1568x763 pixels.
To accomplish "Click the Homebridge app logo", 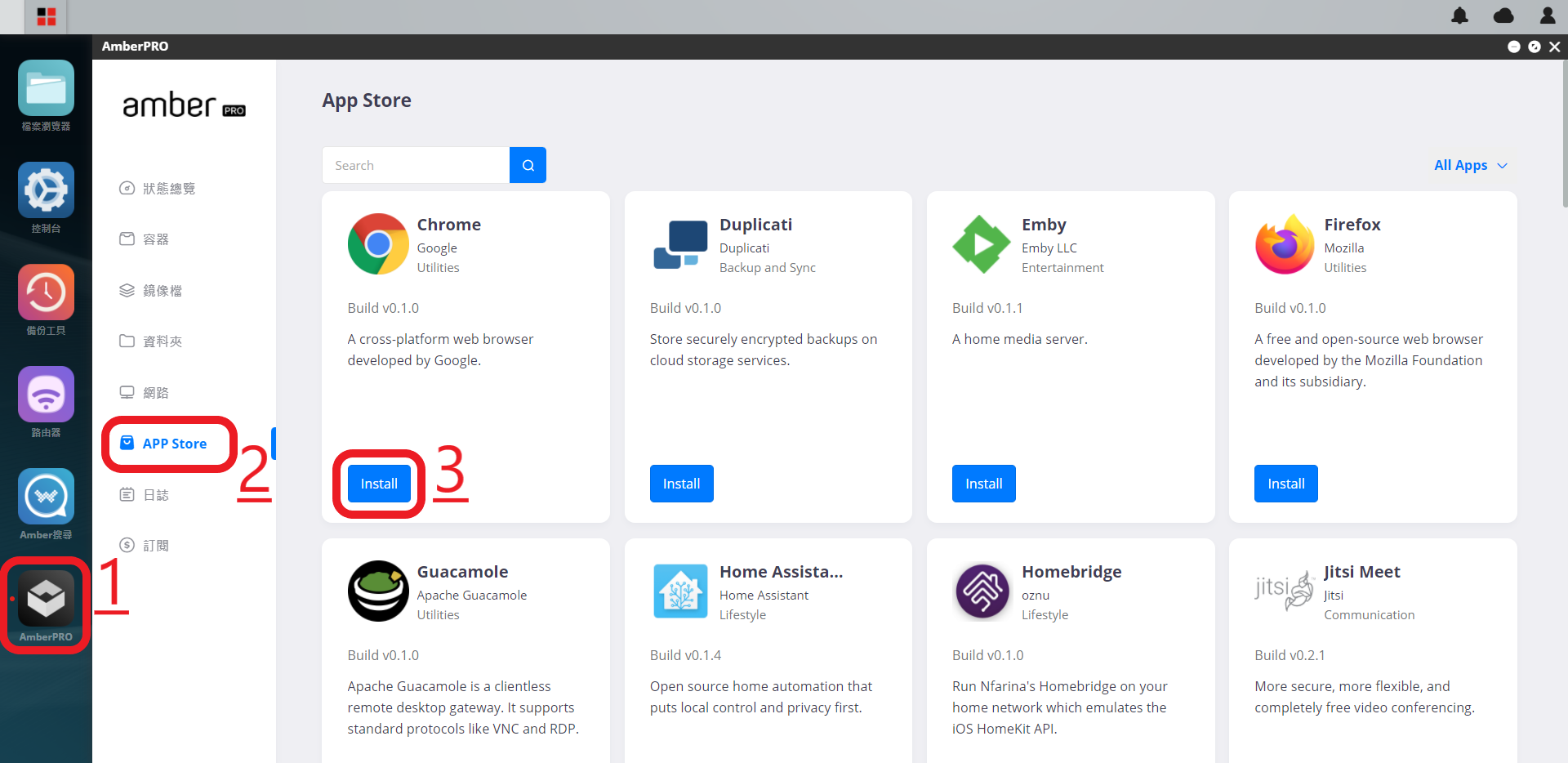I will (x=982, y=591).
